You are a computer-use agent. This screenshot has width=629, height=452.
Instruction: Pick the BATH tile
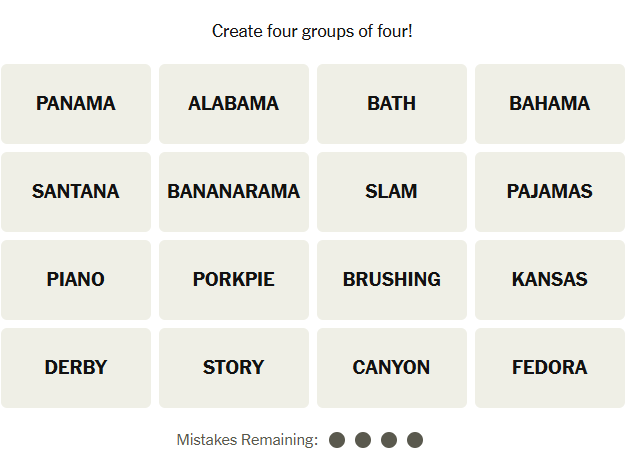click(x=392, y=104)
